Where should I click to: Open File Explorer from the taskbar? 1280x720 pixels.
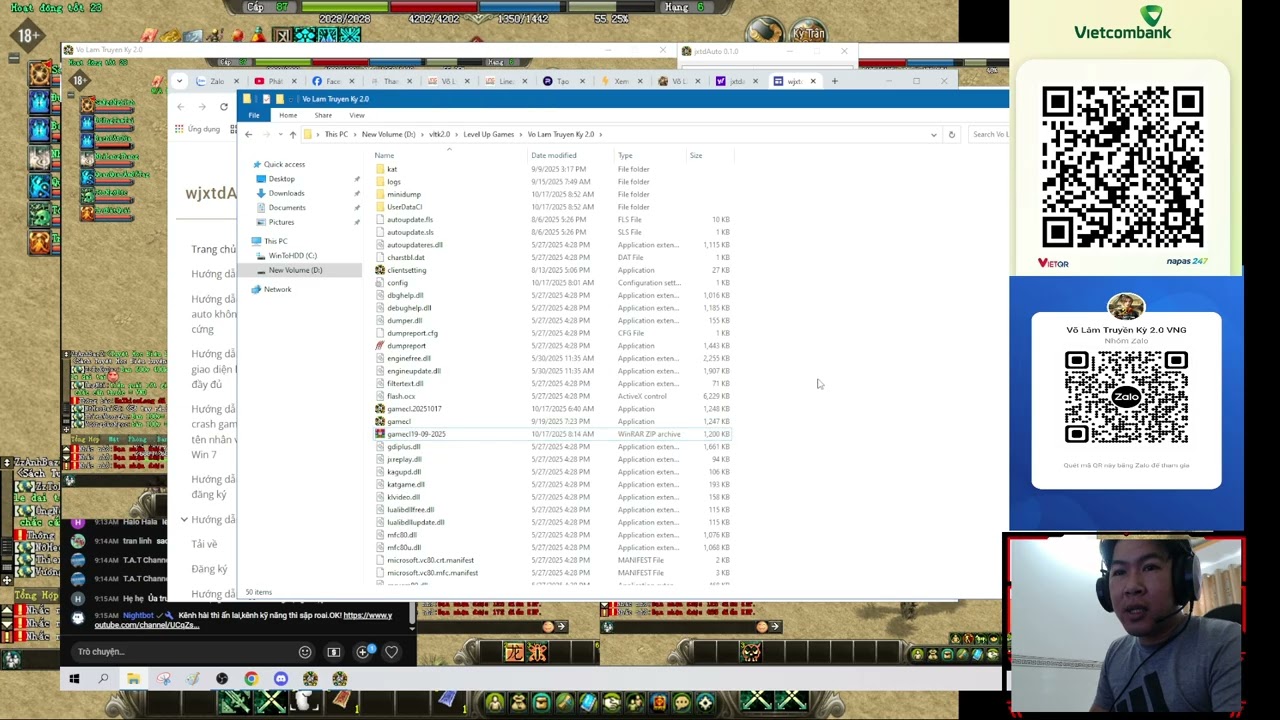pos(133,679)
